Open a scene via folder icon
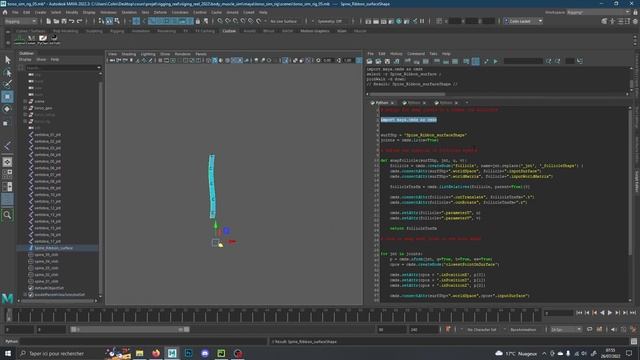640x360 pixels. (x=56, y=21)
